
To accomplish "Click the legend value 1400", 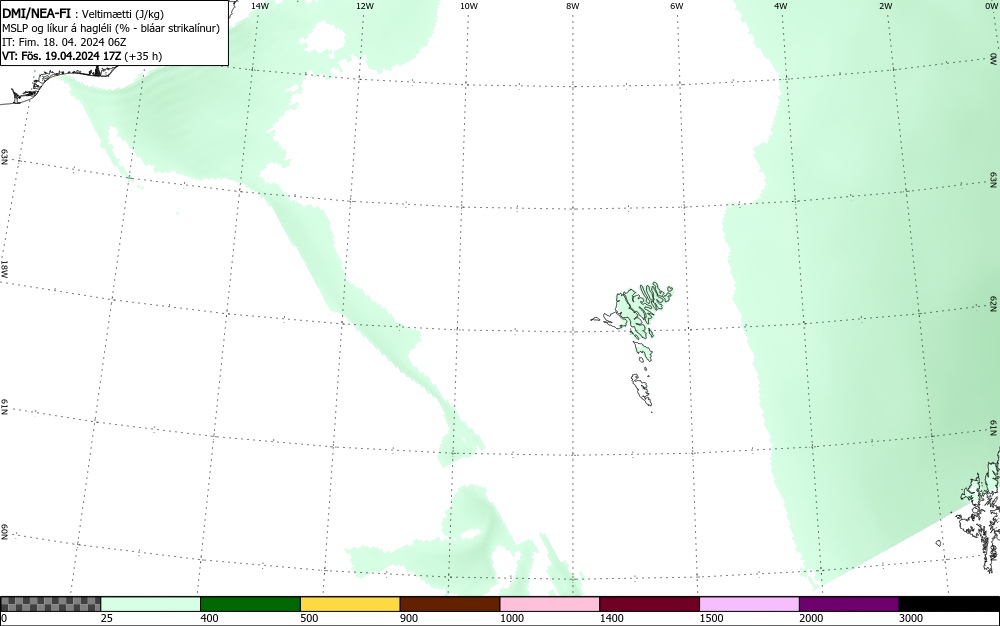I will [x=612, y=618].
